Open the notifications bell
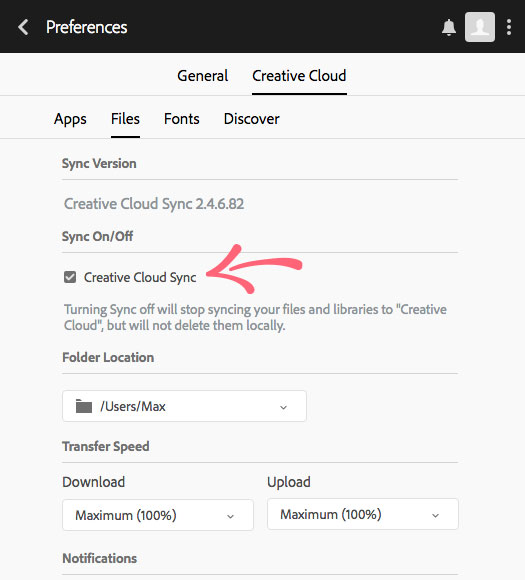This screenshot has width=525, height=580. coord(449,27)
